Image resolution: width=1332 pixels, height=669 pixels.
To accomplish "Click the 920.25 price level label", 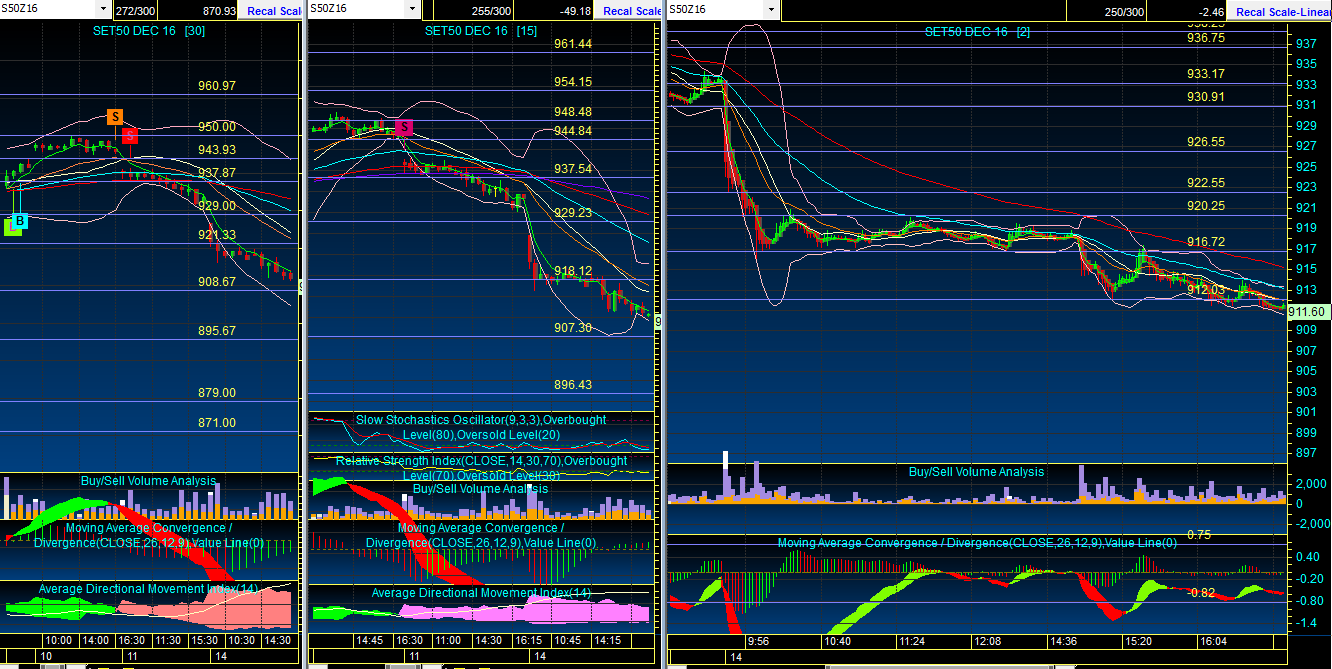I will pos(1206,206).
